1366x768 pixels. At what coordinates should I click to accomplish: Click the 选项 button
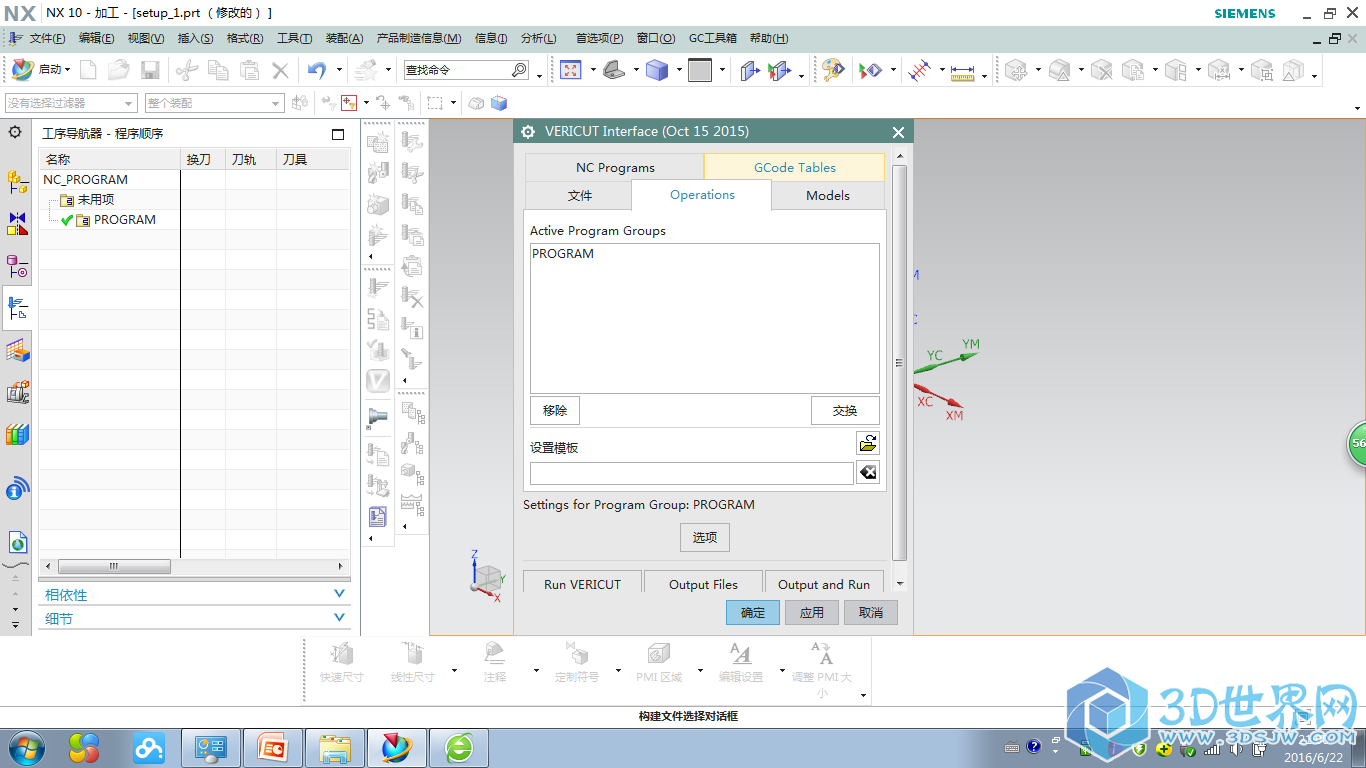705,537
